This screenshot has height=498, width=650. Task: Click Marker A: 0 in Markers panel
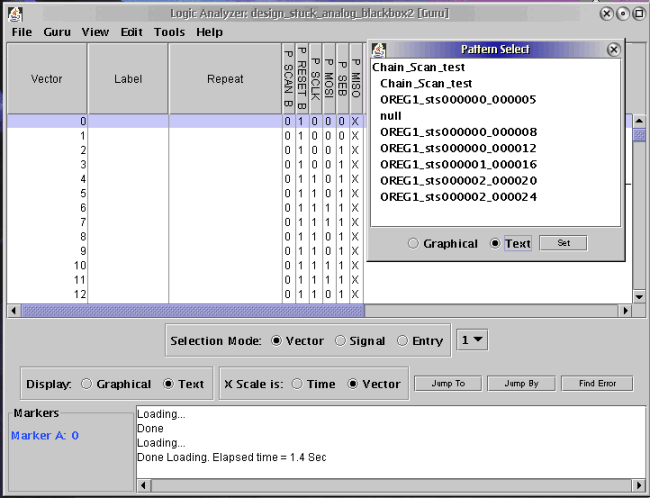pos(45,435)
